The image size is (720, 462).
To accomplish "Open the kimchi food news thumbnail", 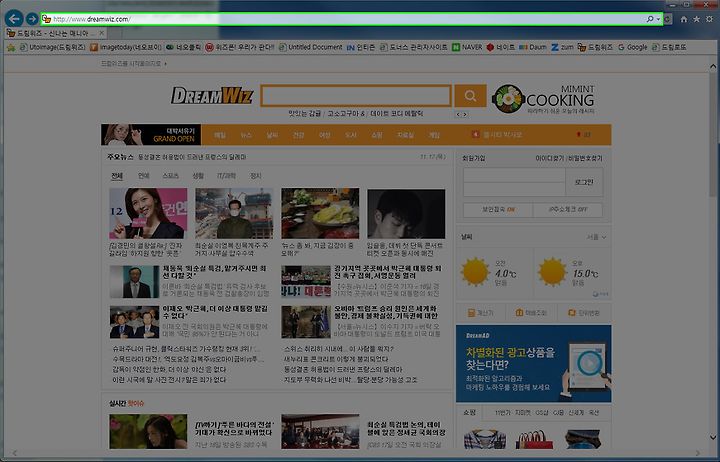I will coord(320,213).
